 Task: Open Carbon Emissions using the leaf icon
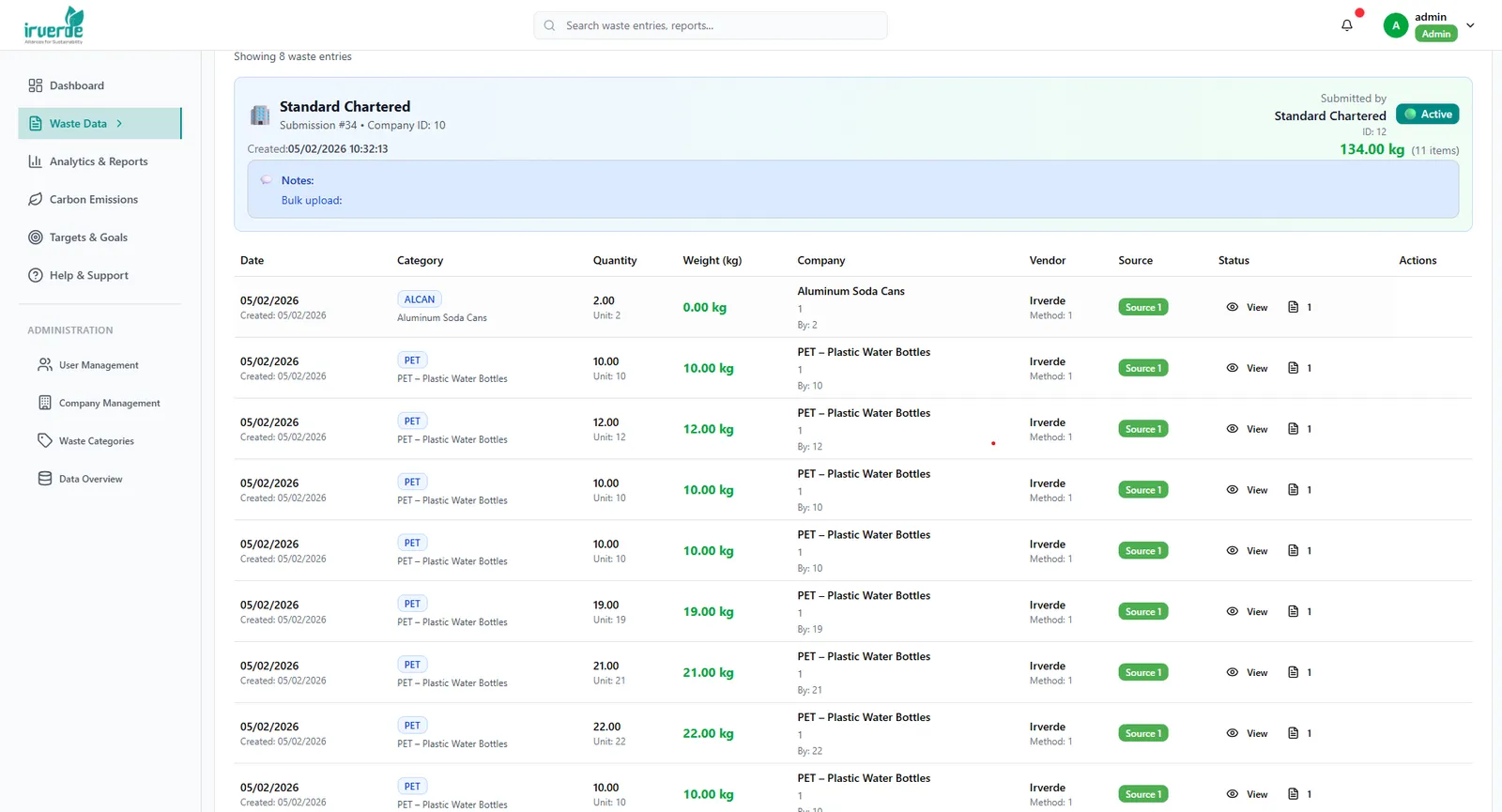(36, 199)
